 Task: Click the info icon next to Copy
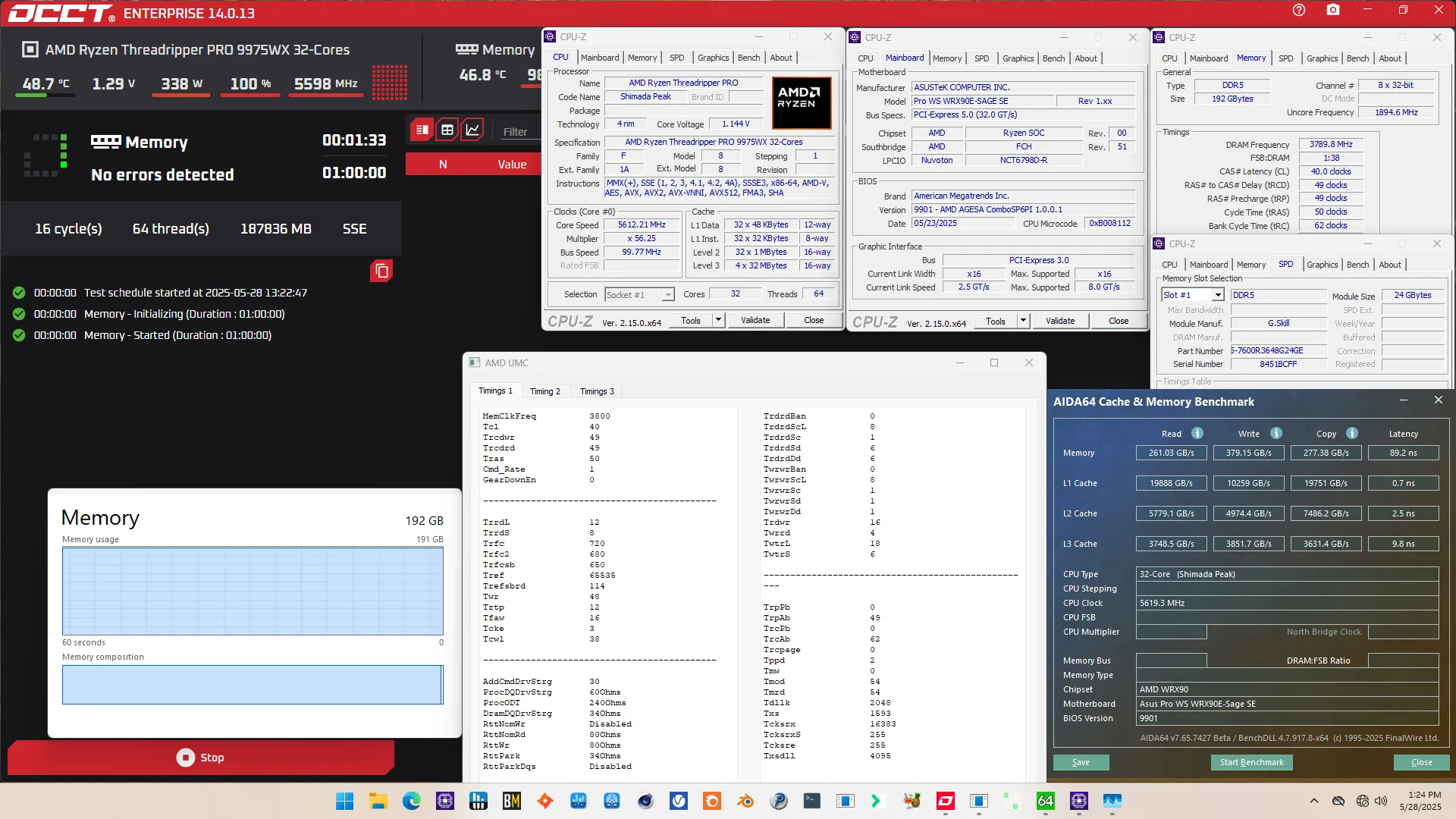click(x=1352, y=433)
